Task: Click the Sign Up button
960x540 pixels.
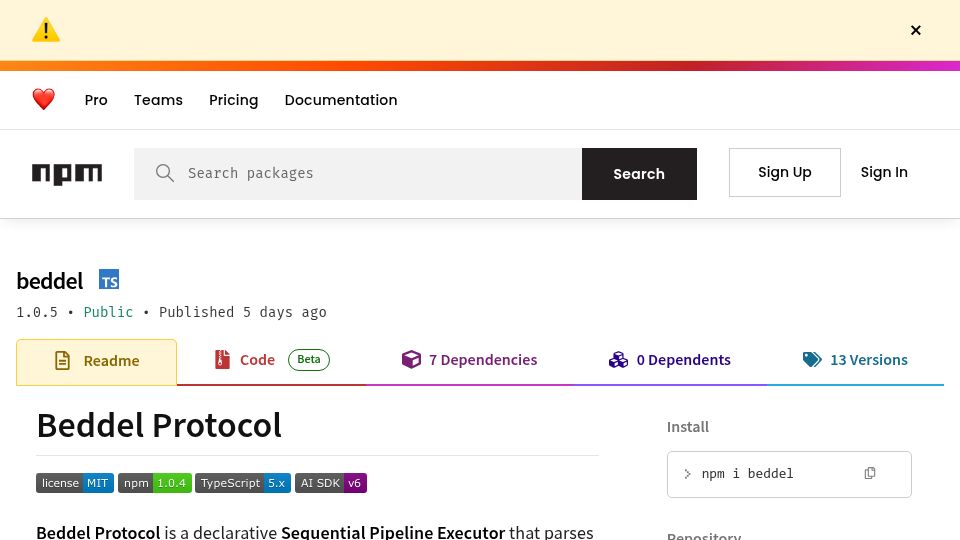Action: (x=784, y=173)
